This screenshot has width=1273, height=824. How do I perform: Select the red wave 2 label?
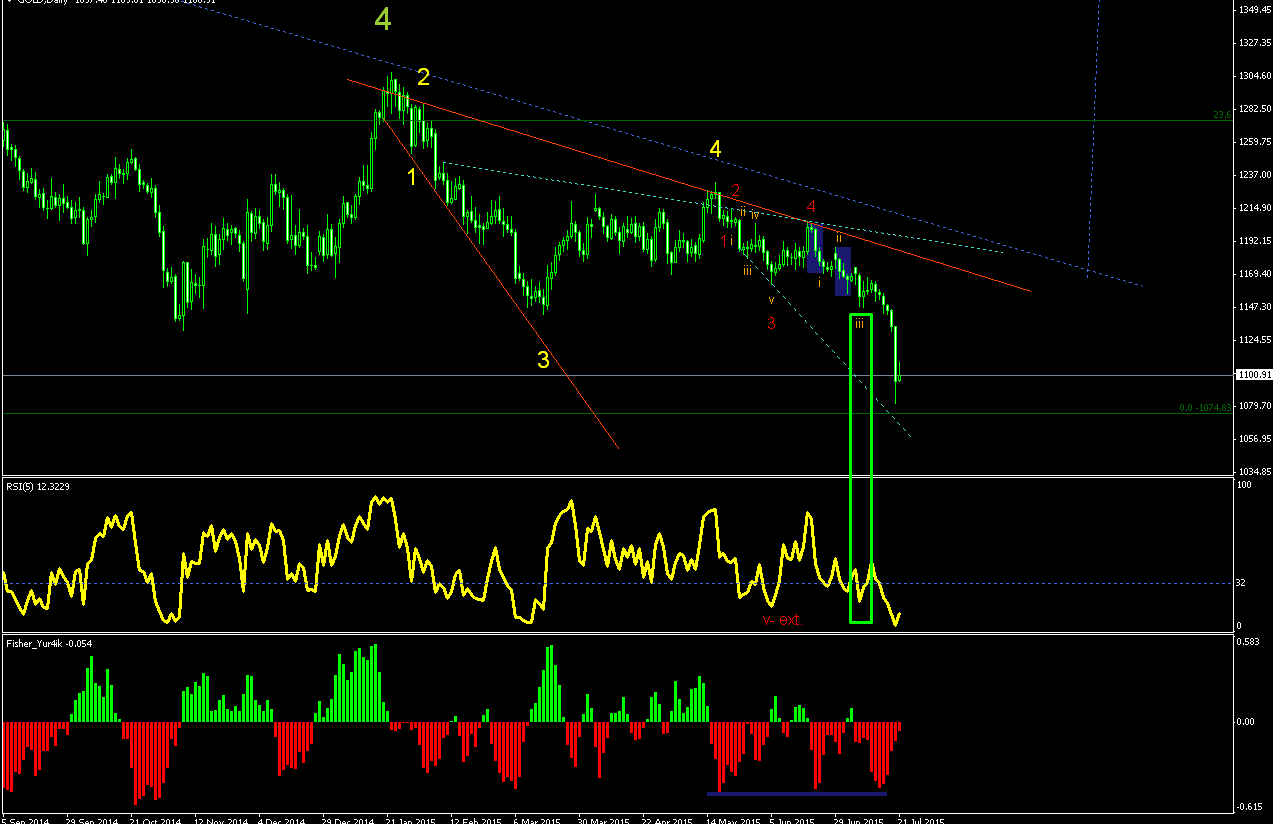pos(735,190)
